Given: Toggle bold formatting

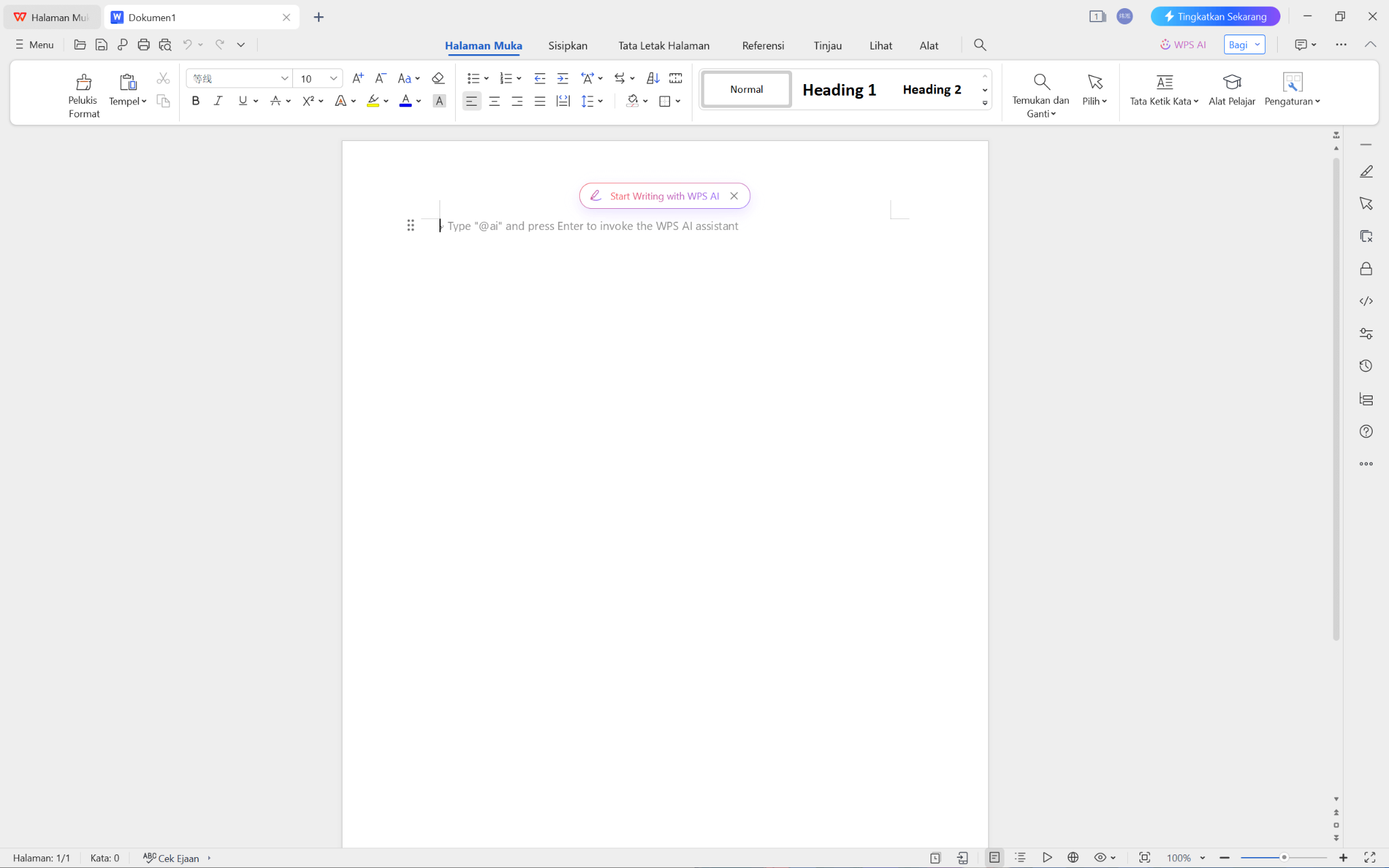Looking at the screenshot, I should [x=195, y=100].
